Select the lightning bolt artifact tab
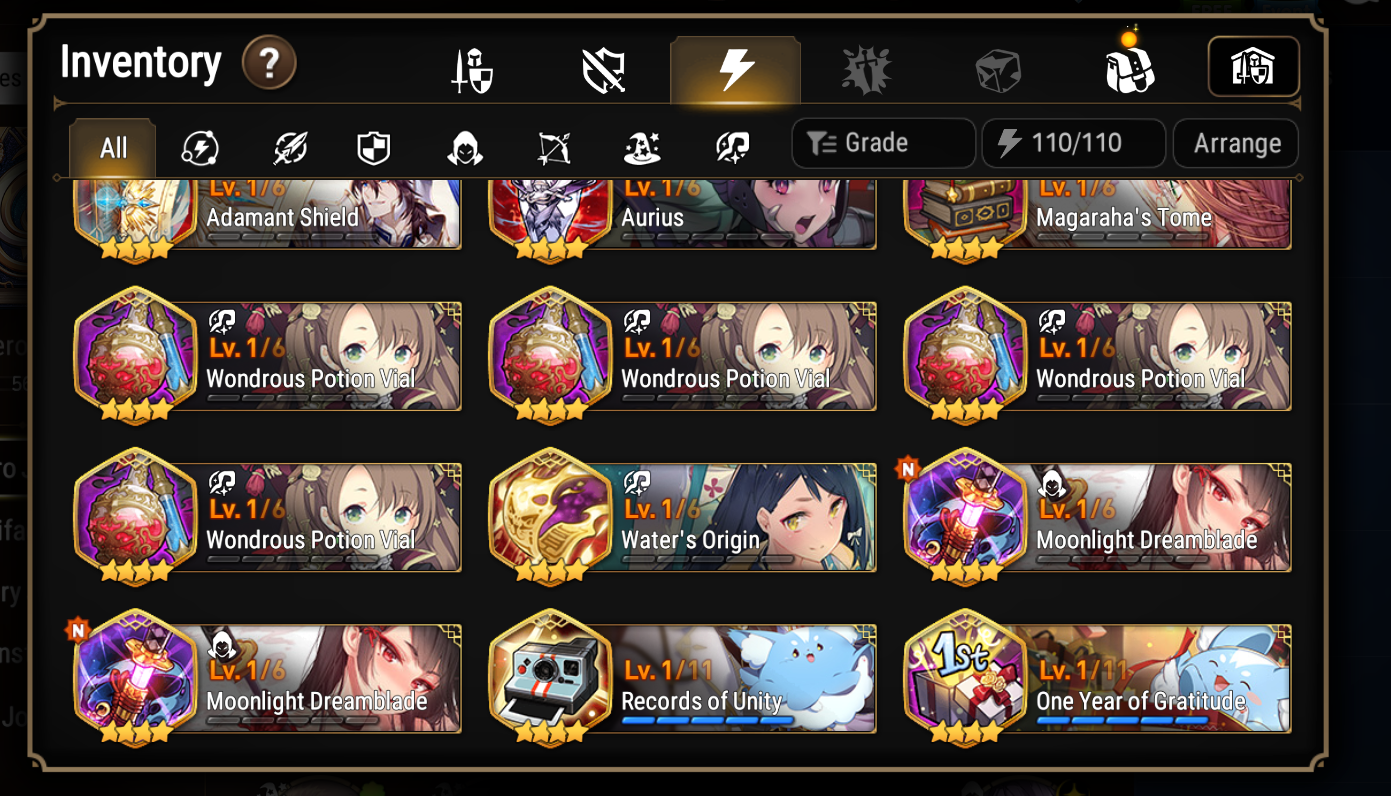This screenshot has width=1391, height=796. (735, 71)
